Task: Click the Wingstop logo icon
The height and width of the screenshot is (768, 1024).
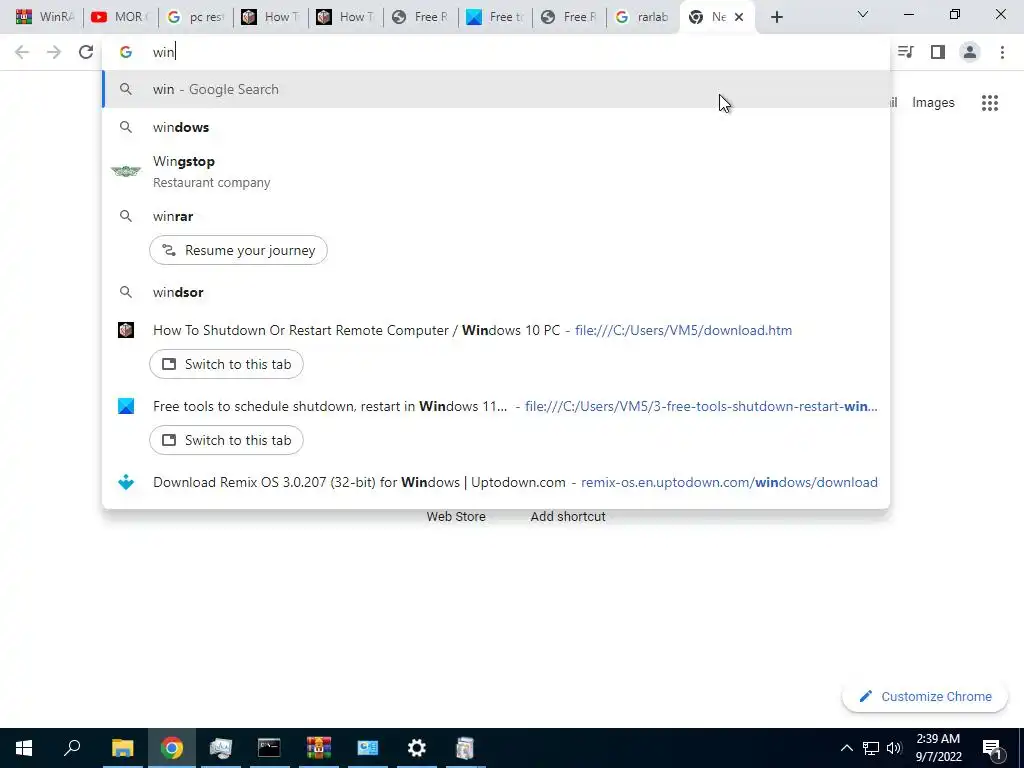Action: (126, 171)
